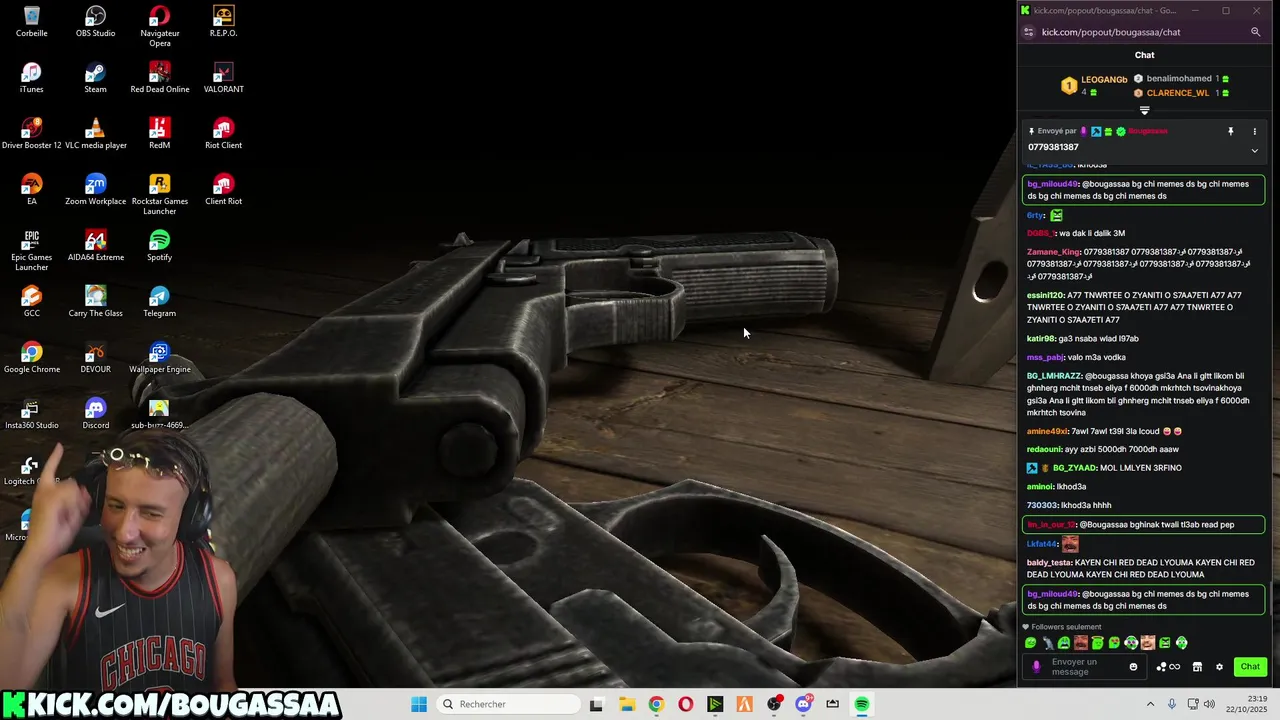Launch Zoom Workplace from the desktop
Screen dimensions: 1280x720
point(96,189)
